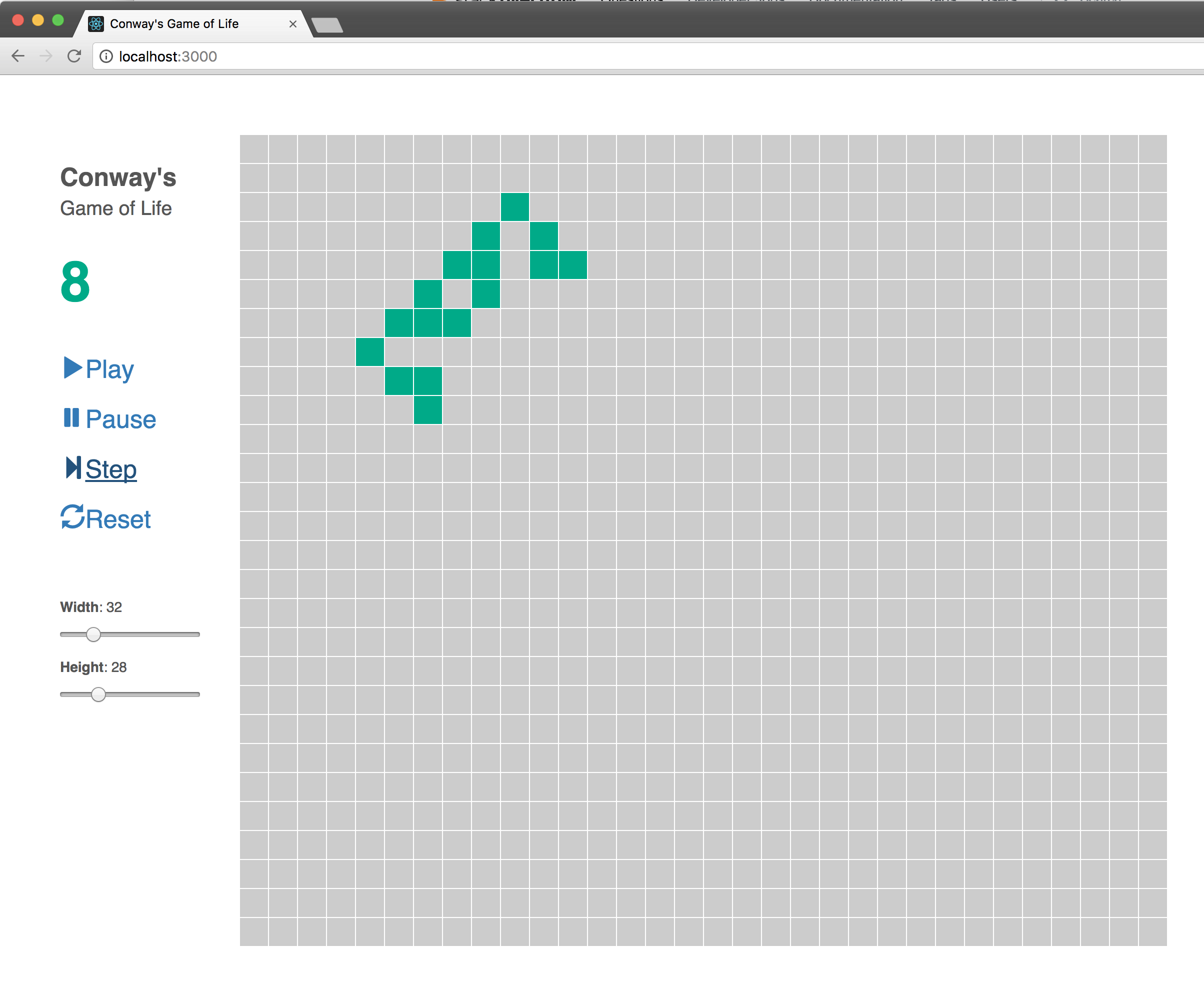Start simulation with the Play link

click(x=109, y=369)
